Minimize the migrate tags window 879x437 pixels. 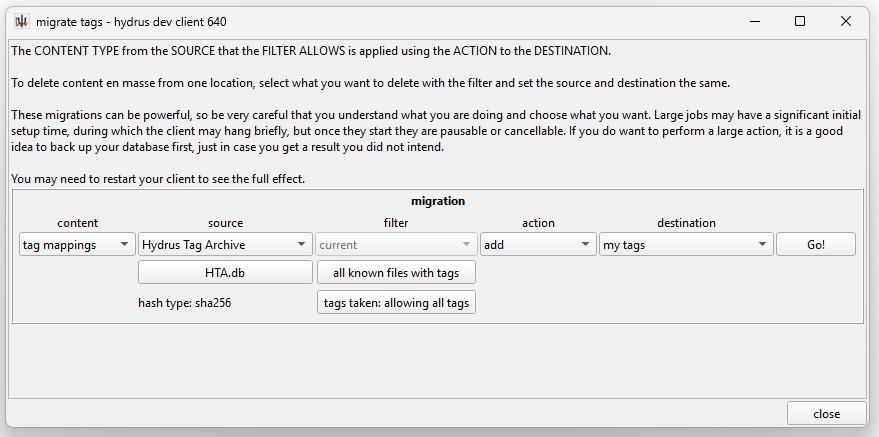tap(754, 21)
